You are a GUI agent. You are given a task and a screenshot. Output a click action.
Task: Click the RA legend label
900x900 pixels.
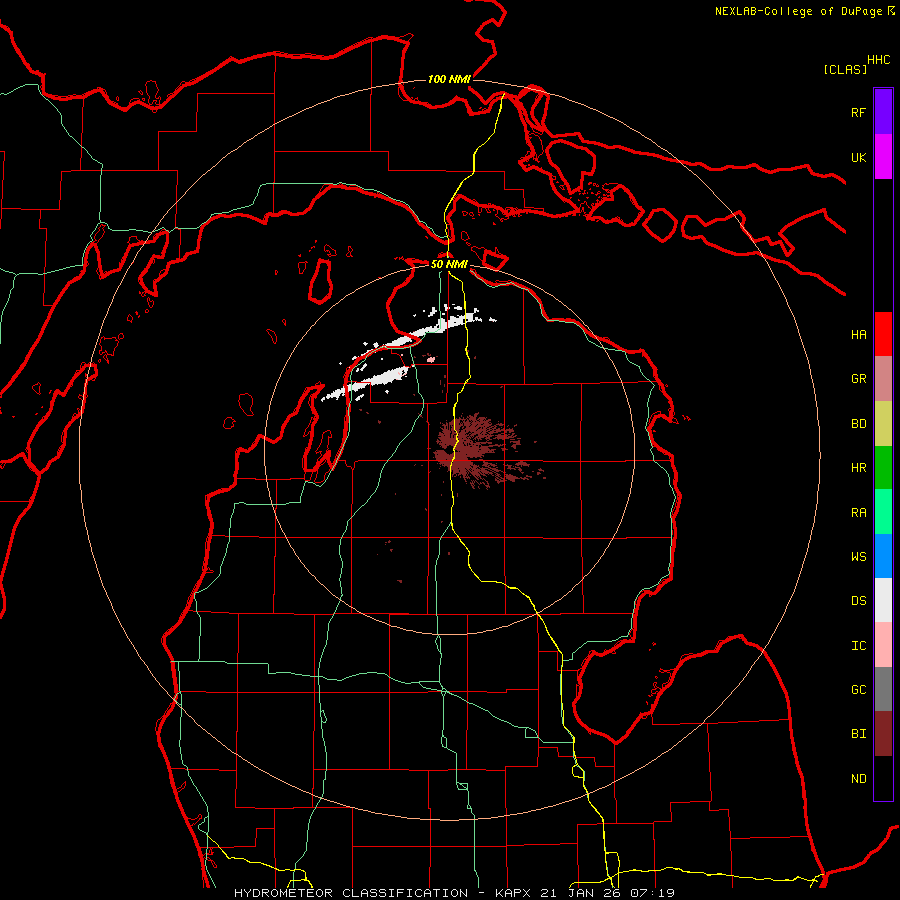858,513
